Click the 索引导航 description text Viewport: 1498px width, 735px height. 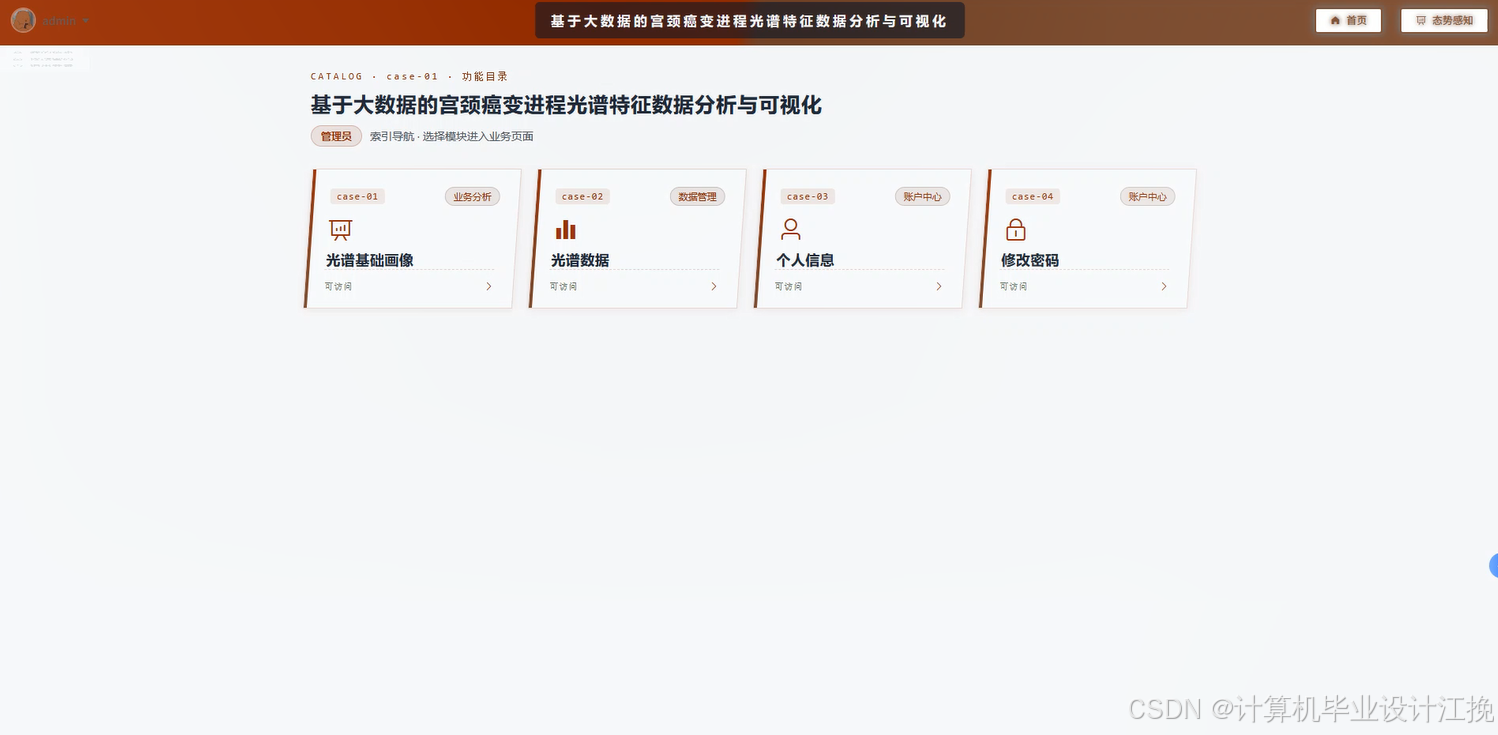coord(451,136)
